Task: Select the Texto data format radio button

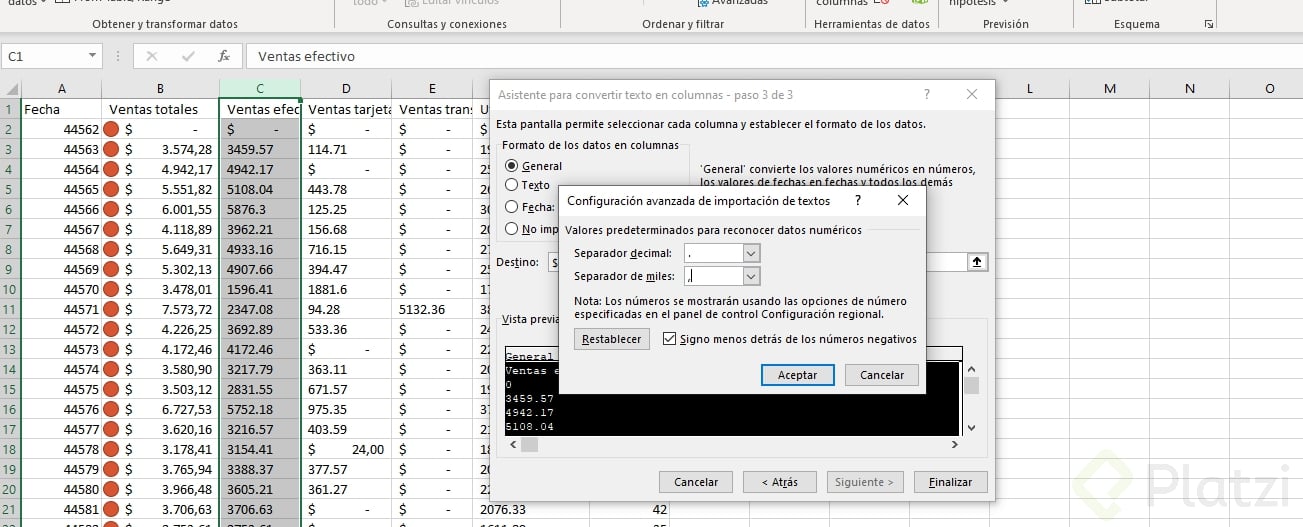Action: pos(512,185)
